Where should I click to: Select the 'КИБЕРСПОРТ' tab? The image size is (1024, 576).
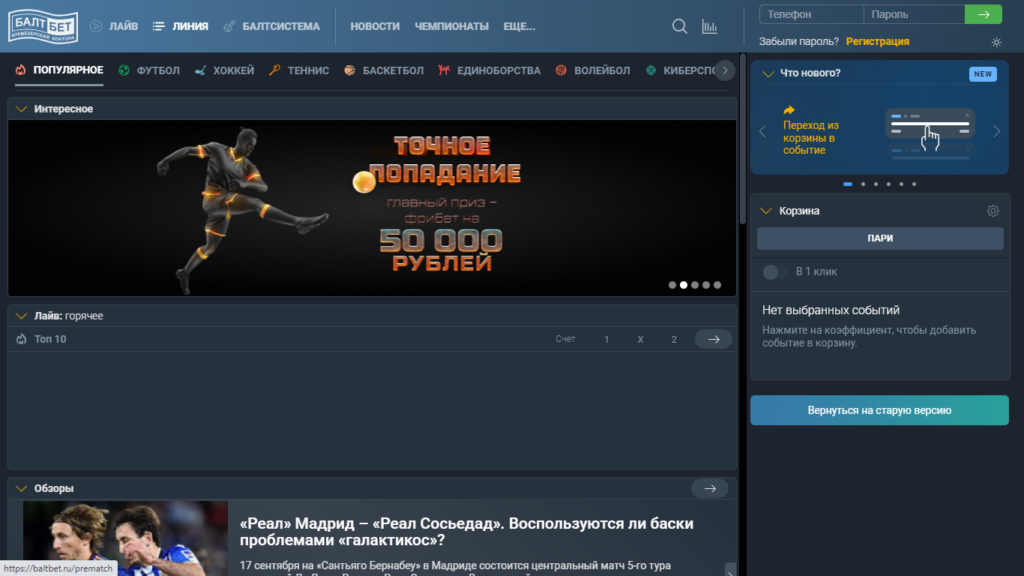(689, 70)
